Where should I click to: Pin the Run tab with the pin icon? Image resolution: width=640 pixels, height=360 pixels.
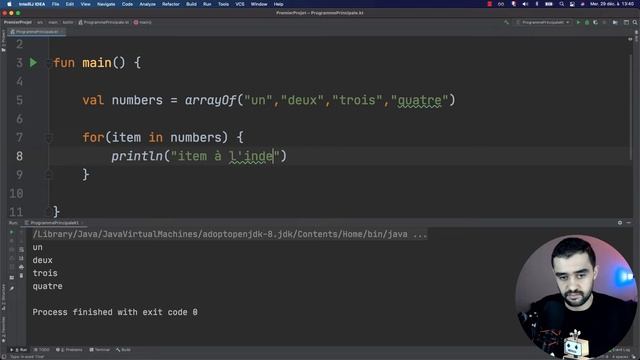(12, 289)
